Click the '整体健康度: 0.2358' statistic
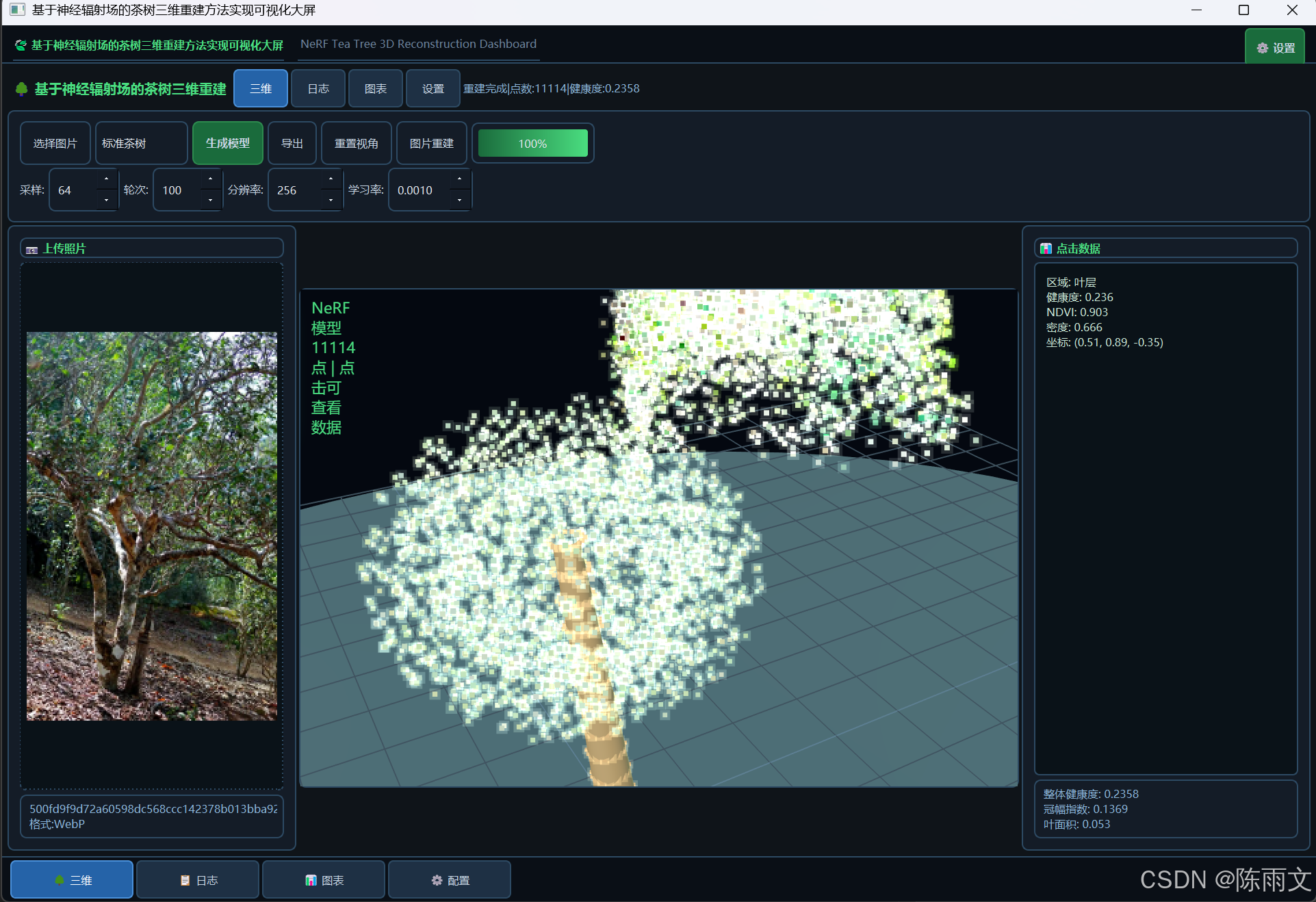The image size is (1316, 902). click(x=1091, y=794)
